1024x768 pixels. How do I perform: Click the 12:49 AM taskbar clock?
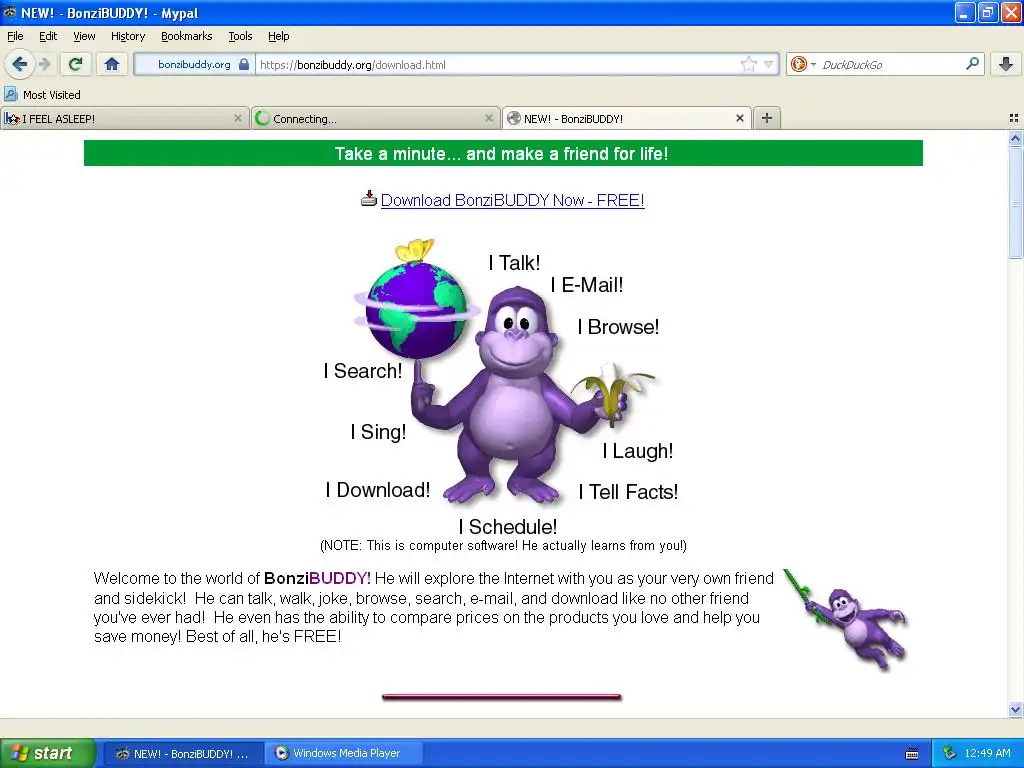[987, 753]
